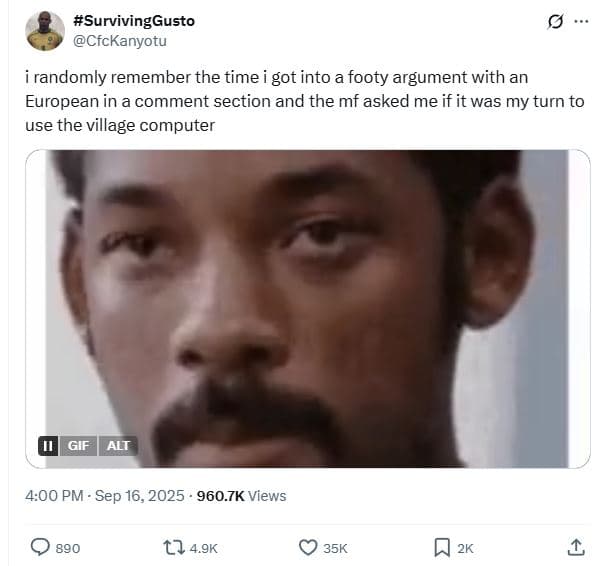Viewport: 605px width, 566px height.
Task: Repost the tweet via retweet arrows icon
Action: [x=174, y=547]
